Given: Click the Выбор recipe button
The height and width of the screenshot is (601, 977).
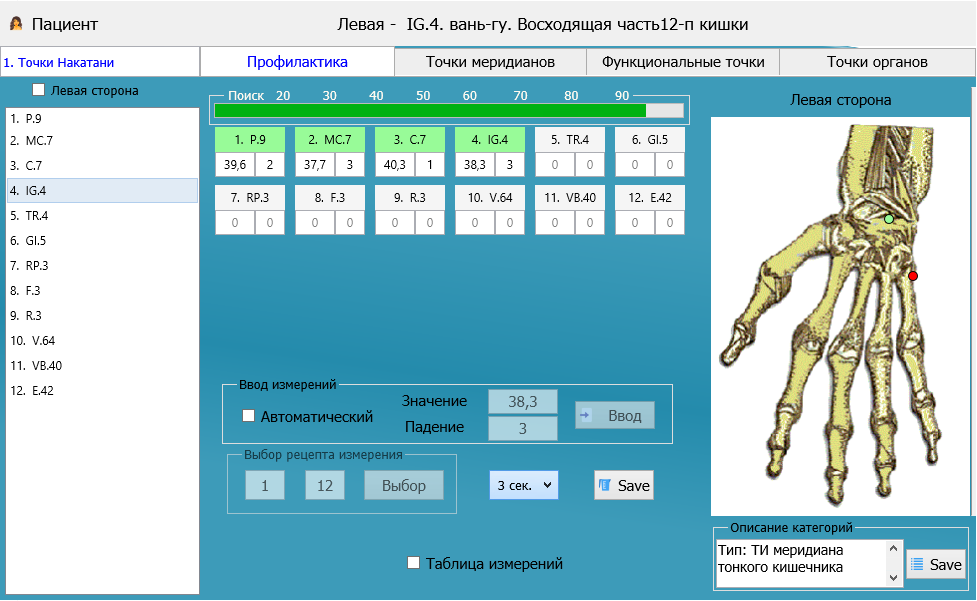Looking at the screenshot, I should (403, 485).
